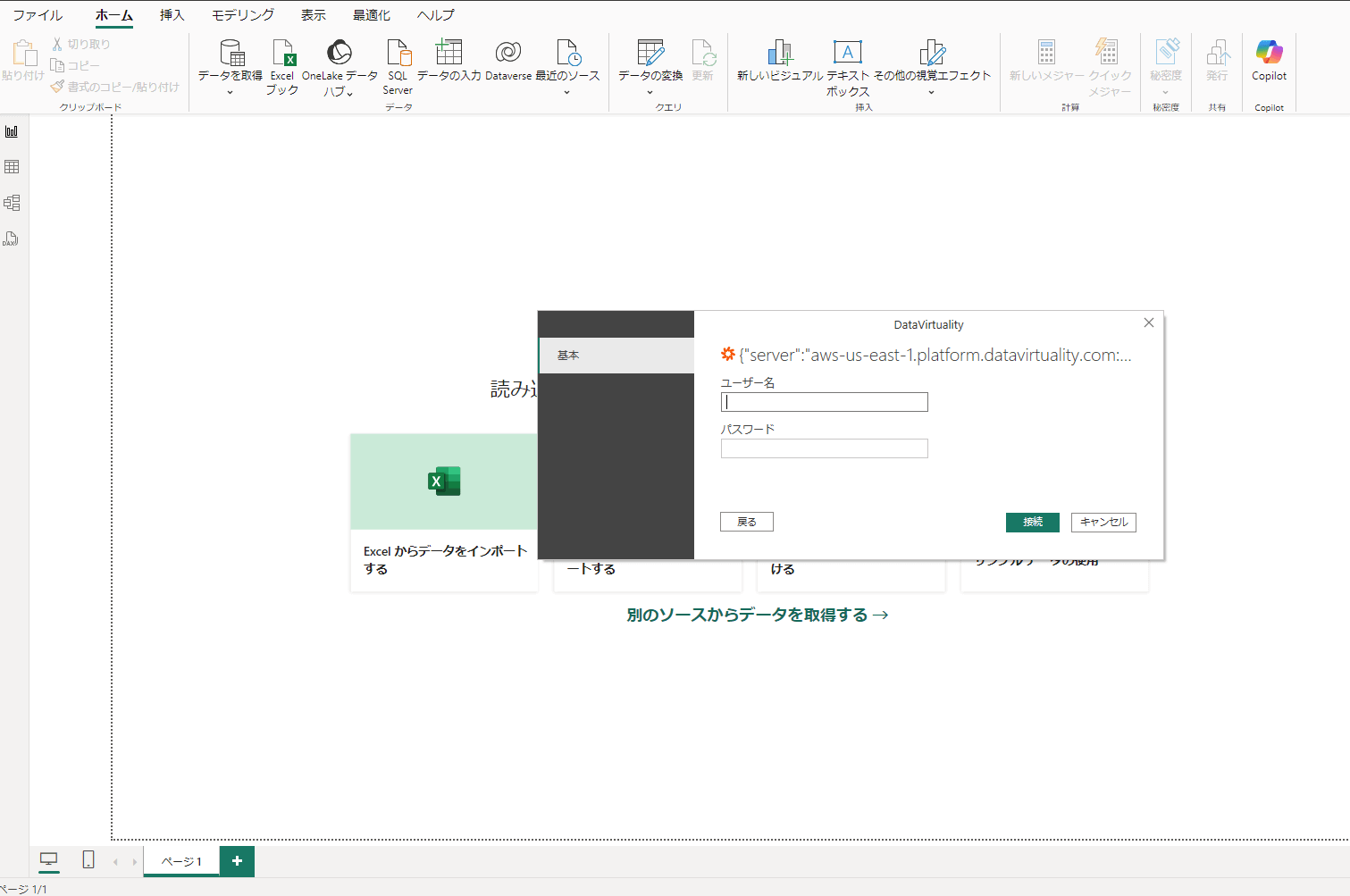Screen dimensions: 1350x896
Task: Click the ユーザー名 input field
Action: coord(823,401)
